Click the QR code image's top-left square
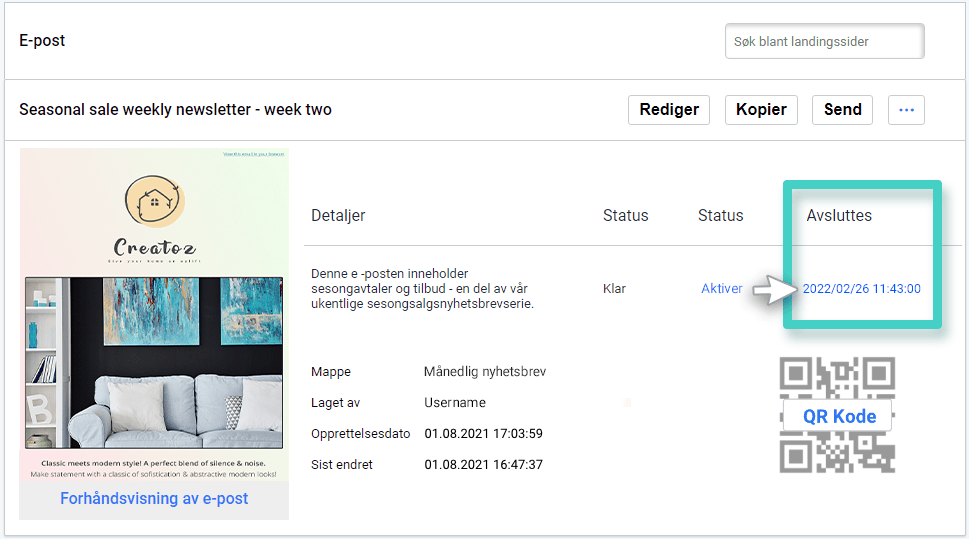The height and width of the screenshot is (539, 969). pyautogui.click(x=797, y=375)
